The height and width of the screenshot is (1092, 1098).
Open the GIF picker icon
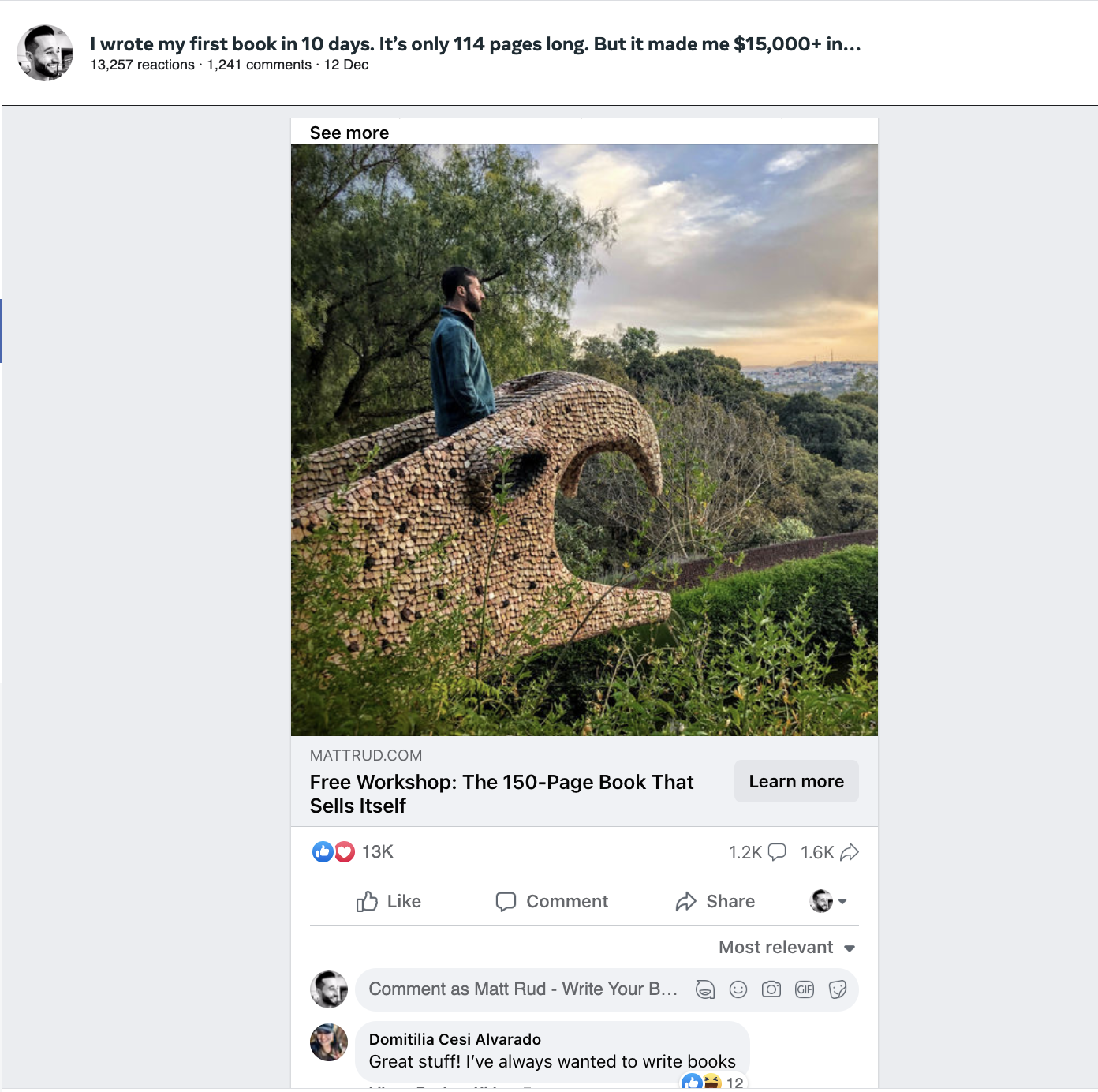pyautogui.click(x=805, y=989)
